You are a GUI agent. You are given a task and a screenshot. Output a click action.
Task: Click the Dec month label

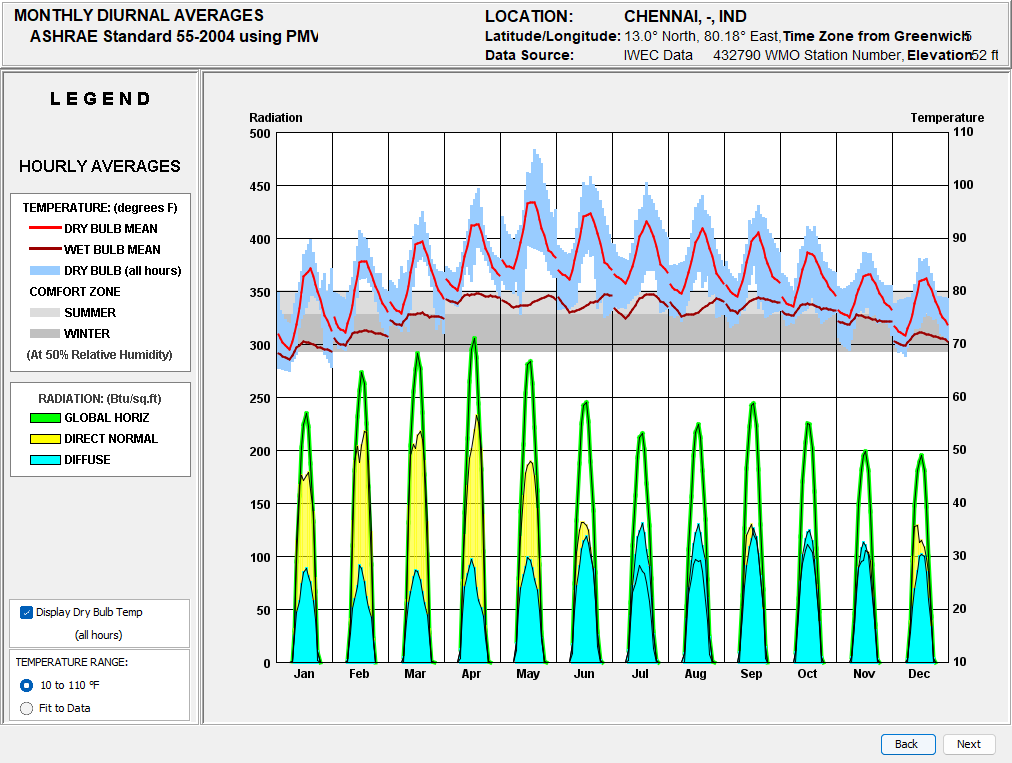coord(919,674)
